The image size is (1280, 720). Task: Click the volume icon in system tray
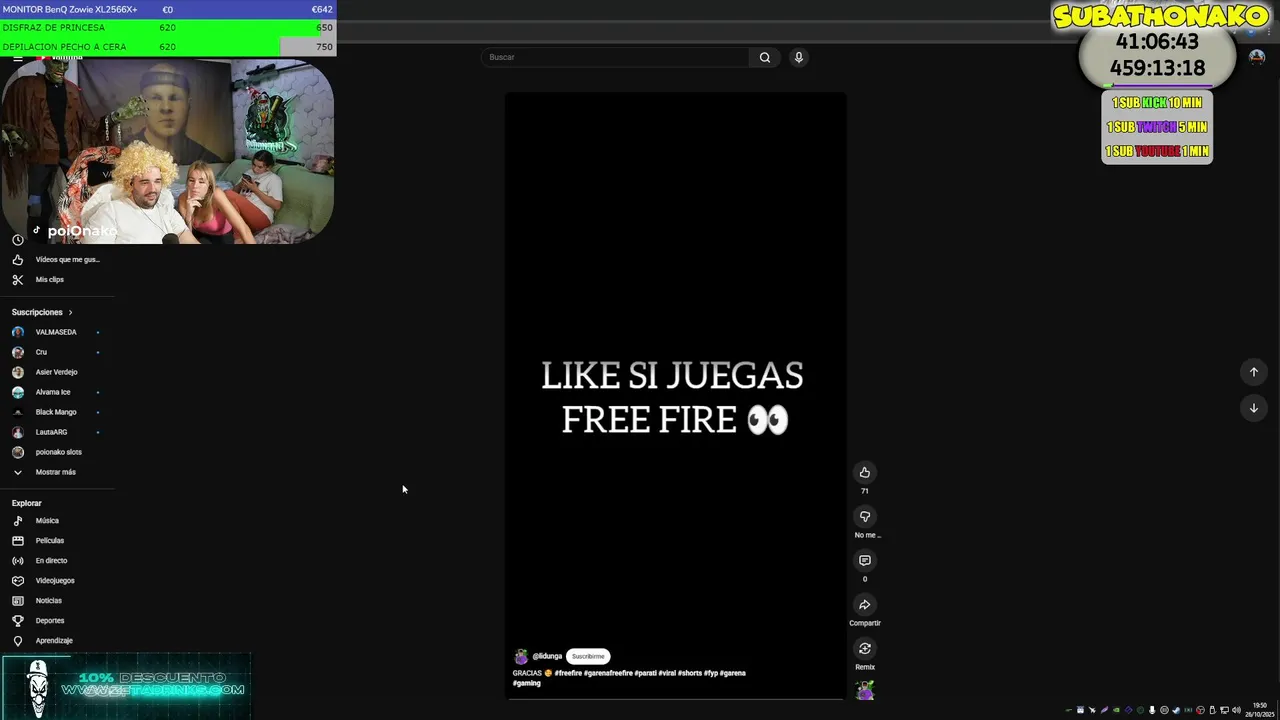tap(1236, 710)
